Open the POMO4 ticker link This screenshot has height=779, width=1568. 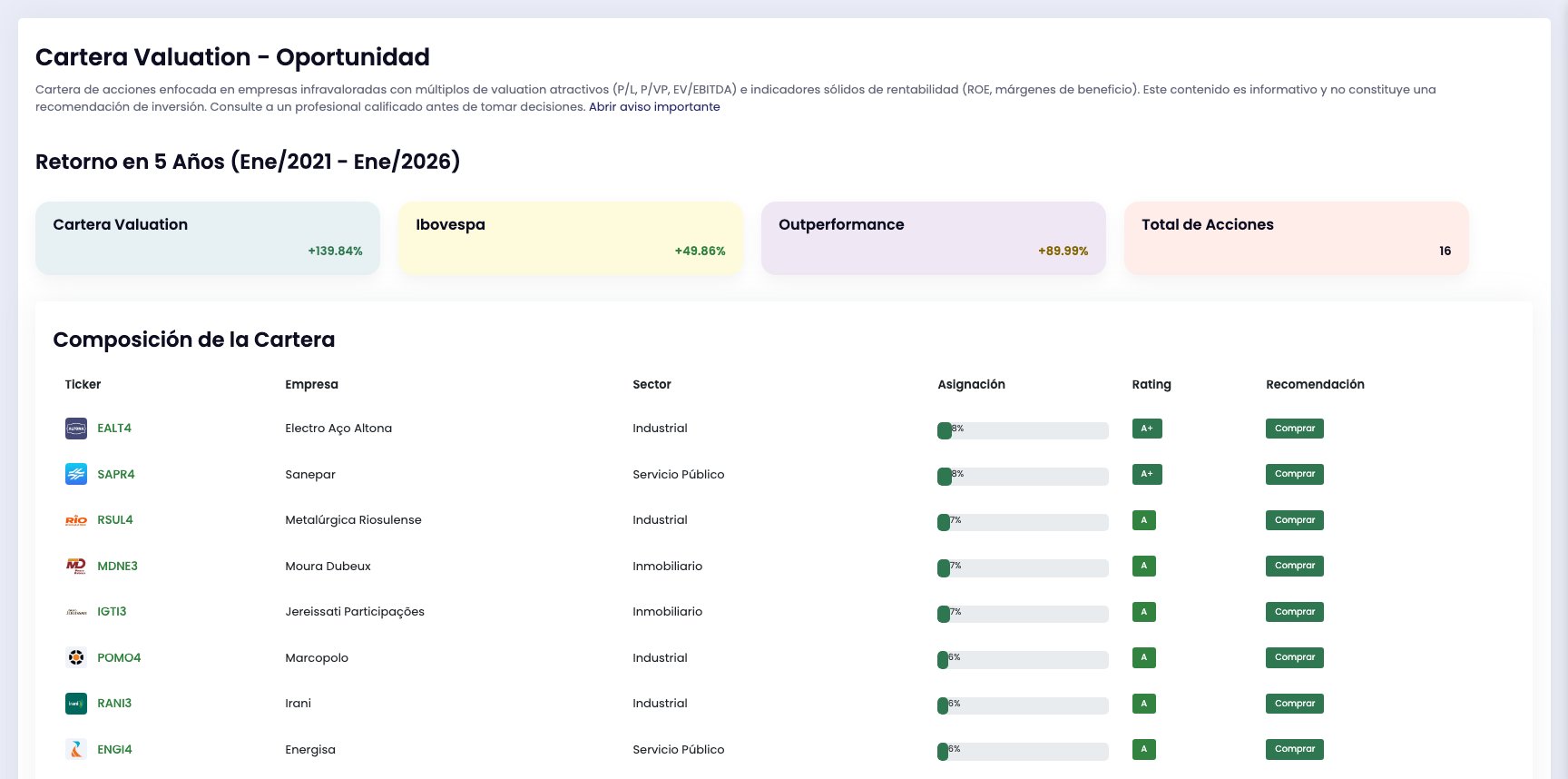point(119,657)
